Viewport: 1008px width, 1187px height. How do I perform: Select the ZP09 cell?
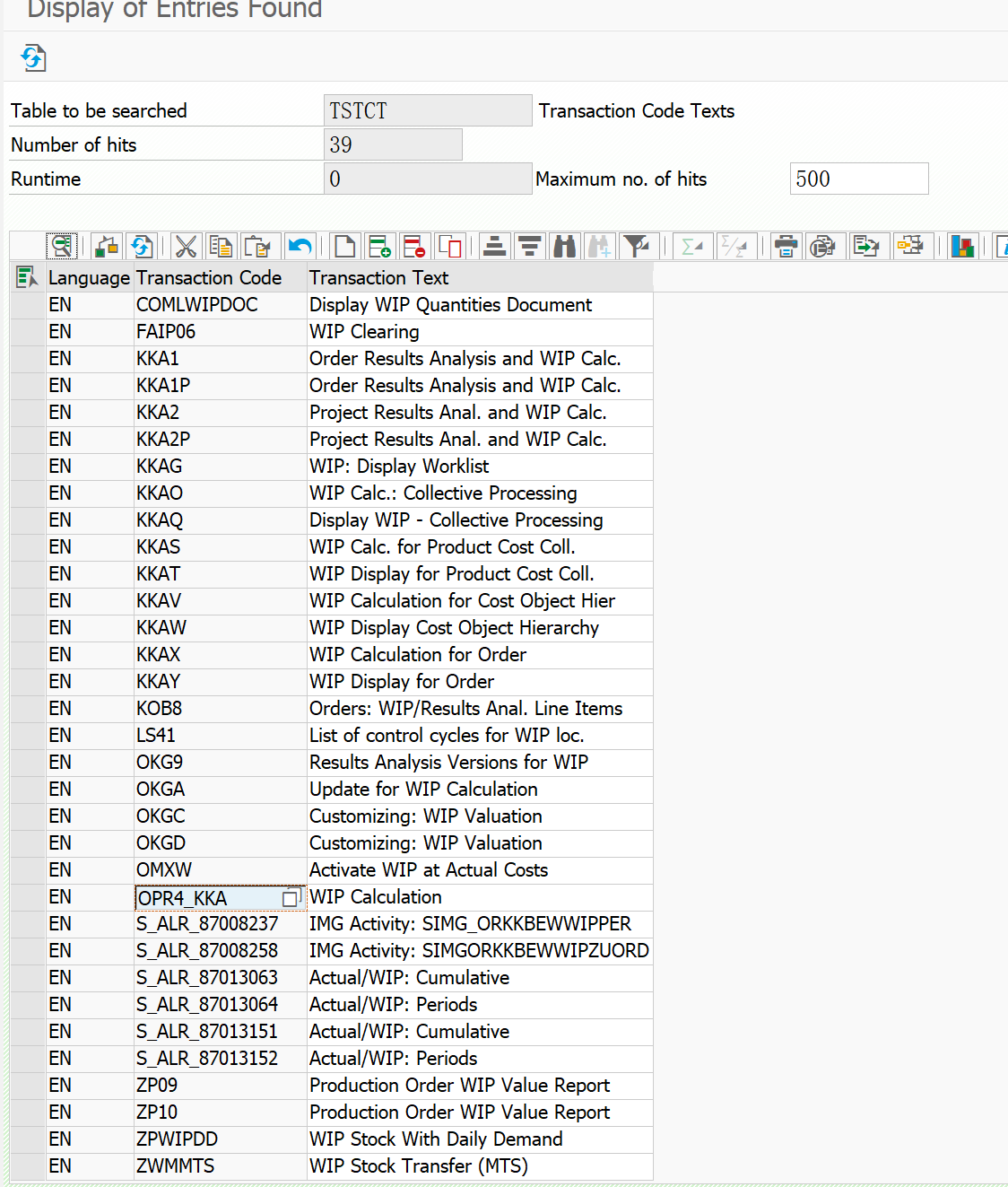(221, 1086)
